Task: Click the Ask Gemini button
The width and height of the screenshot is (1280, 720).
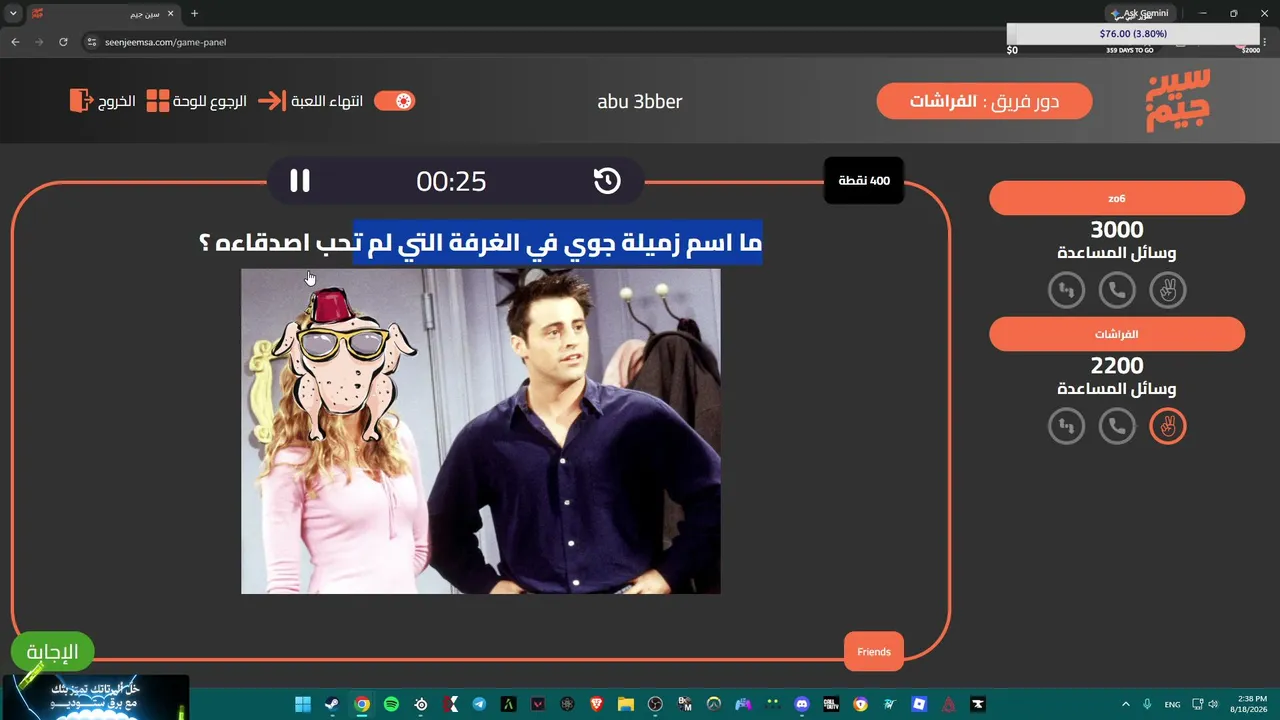Action: click(x=1140, y=14)
